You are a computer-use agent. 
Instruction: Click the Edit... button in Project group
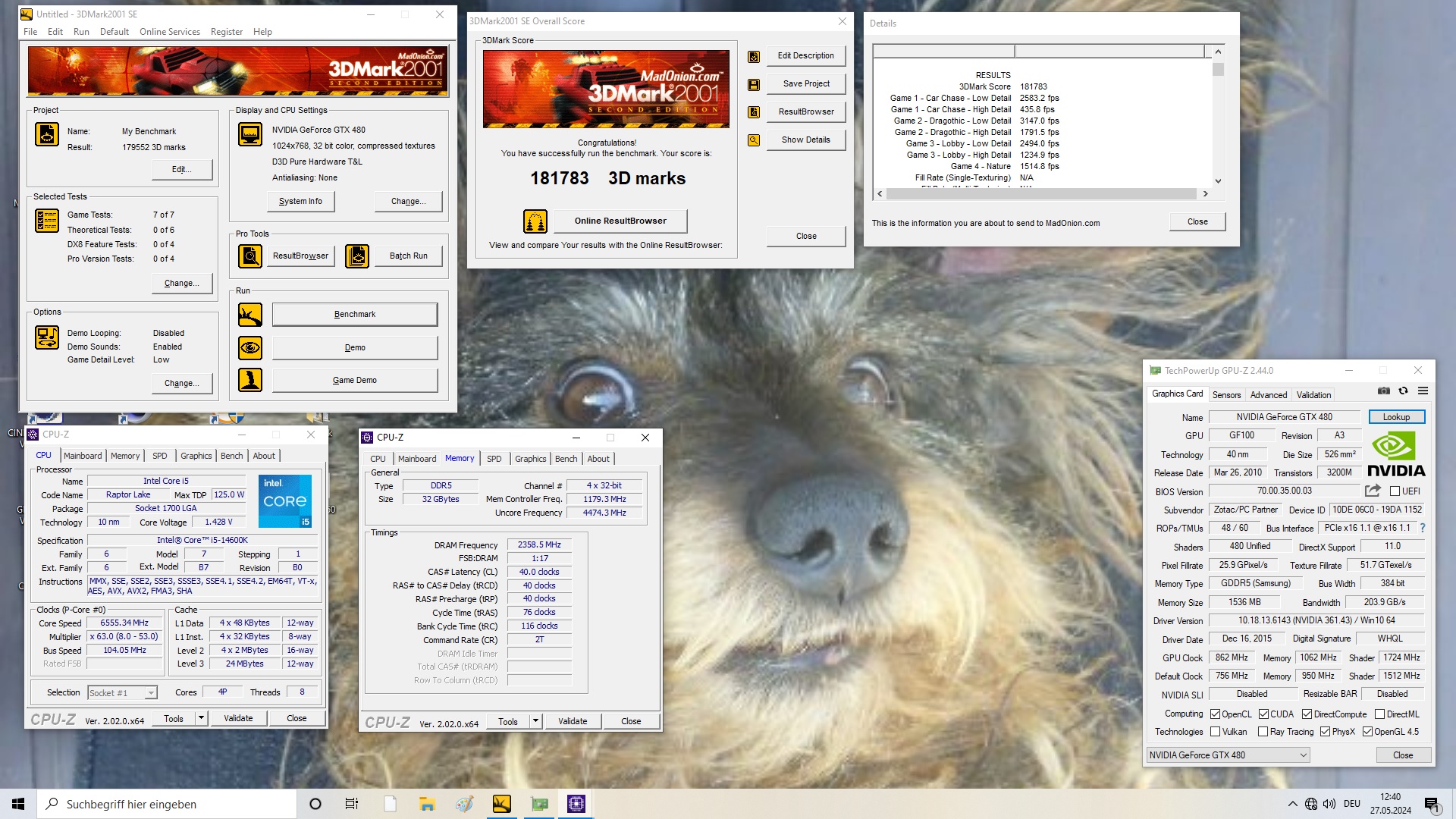point(181,170)
